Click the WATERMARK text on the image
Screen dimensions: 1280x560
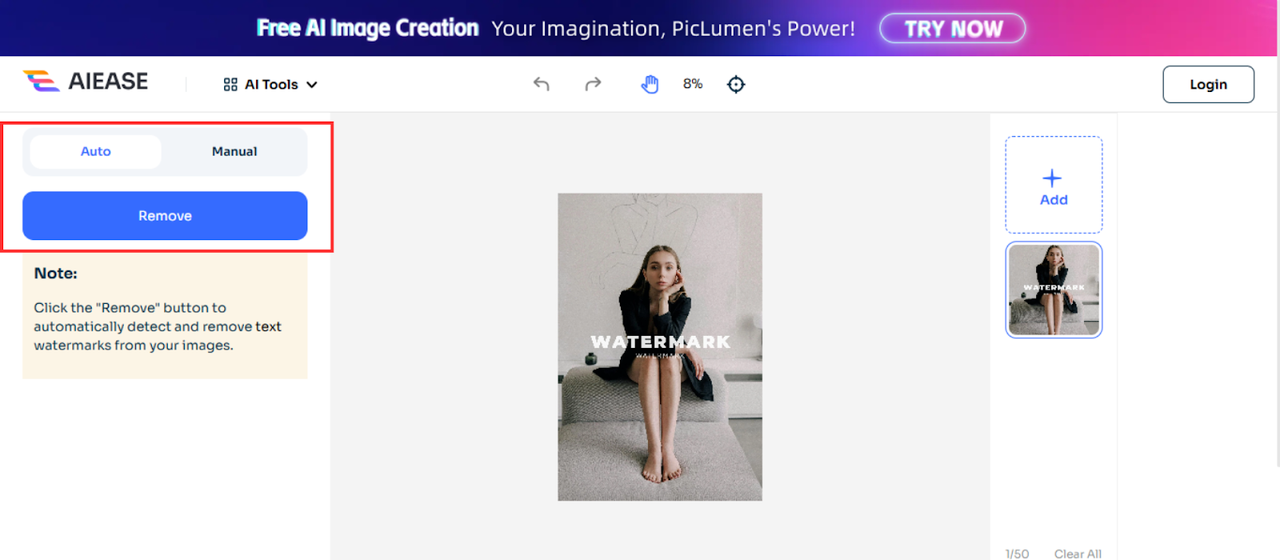(x=660, y=342)
